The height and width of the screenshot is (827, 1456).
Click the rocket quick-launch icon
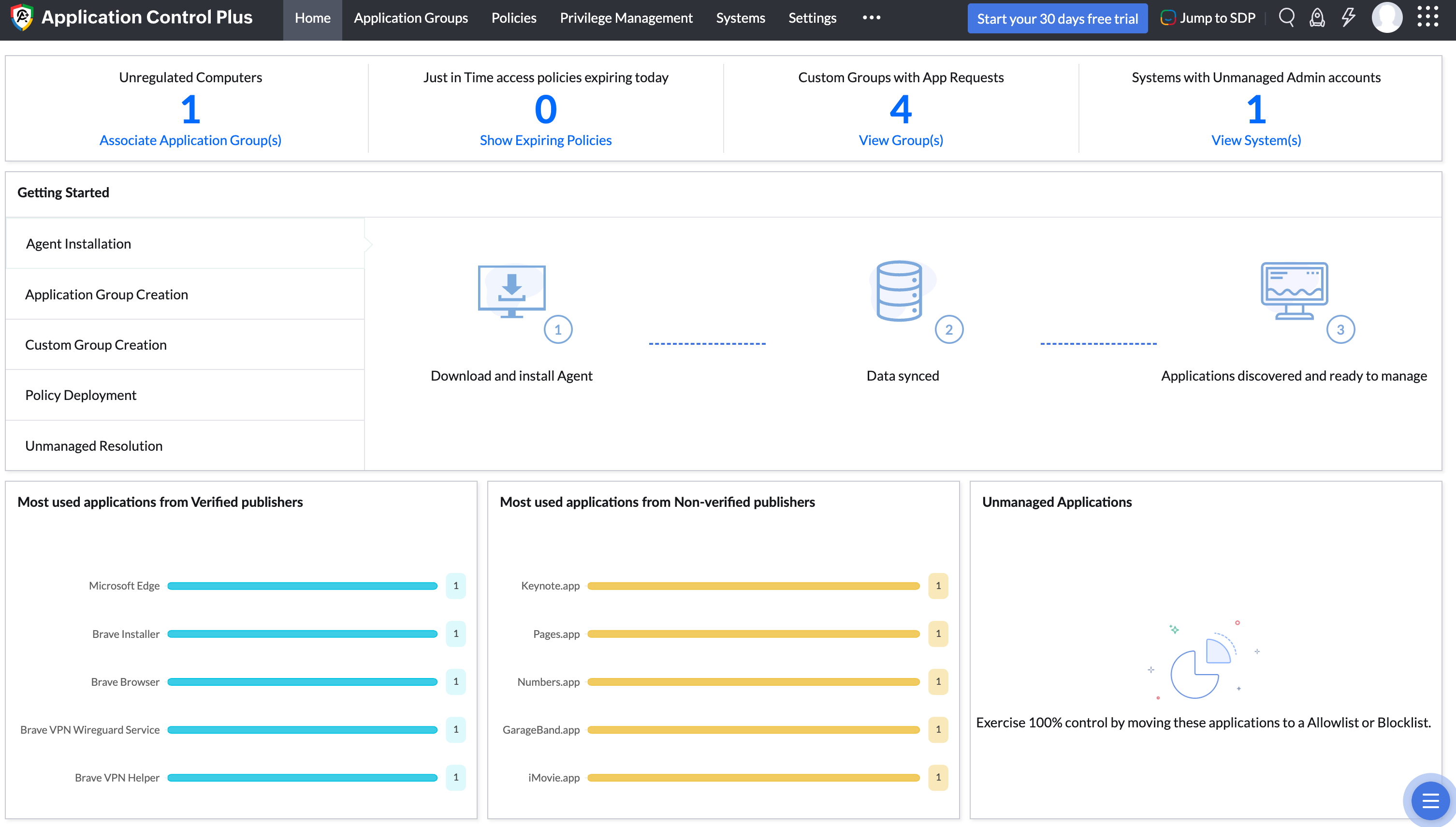coord(1317,17)
